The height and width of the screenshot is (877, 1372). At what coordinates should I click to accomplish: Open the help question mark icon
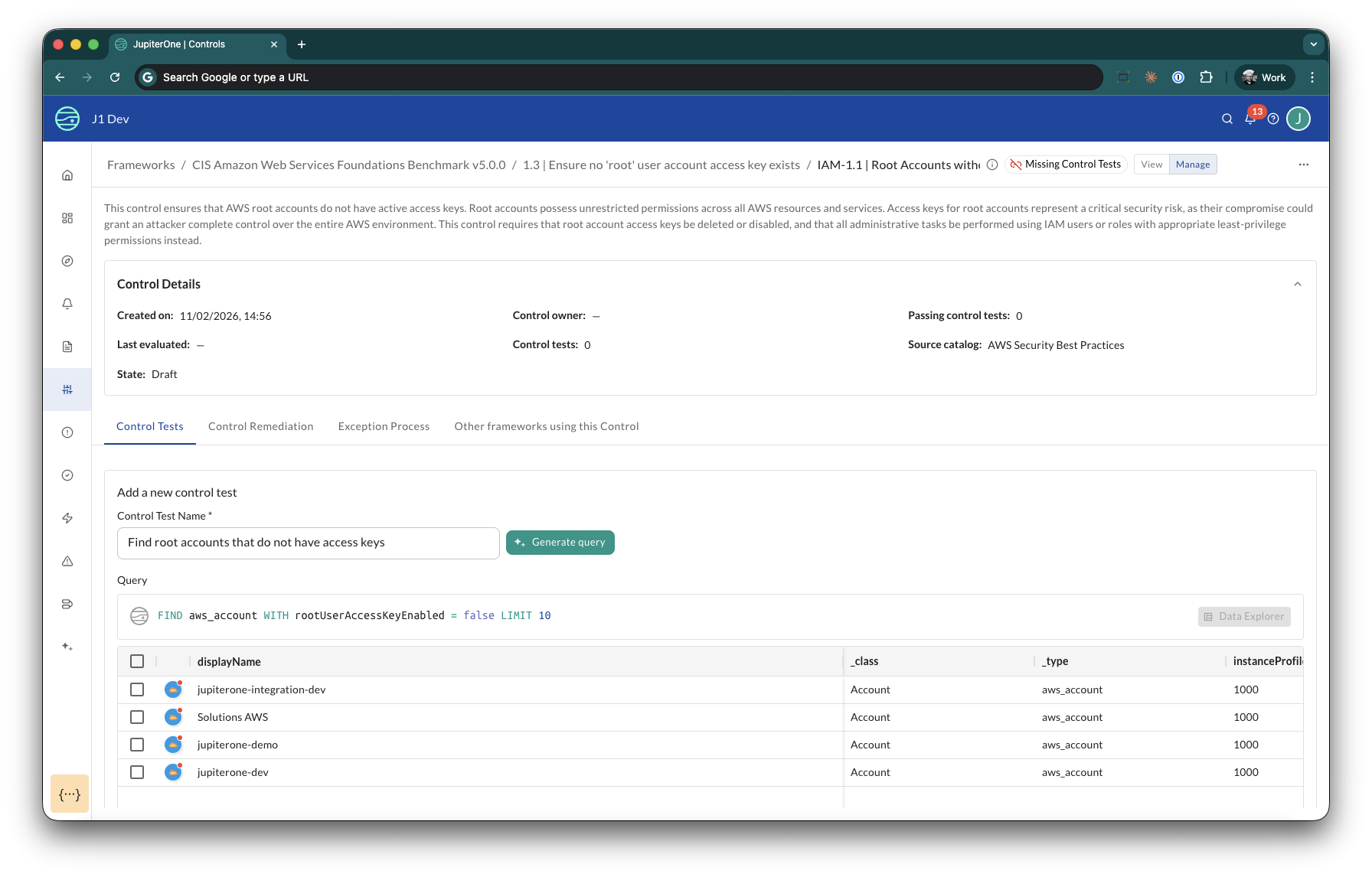[1273, 119]
